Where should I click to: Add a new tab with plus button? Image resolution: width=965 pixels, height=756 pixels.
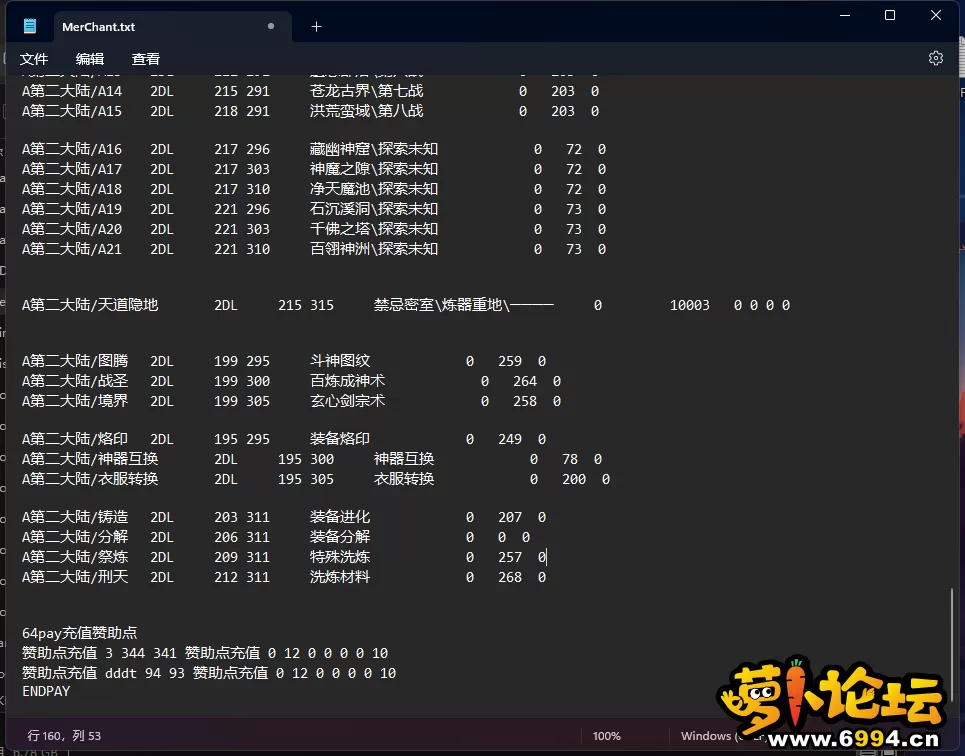tap(316, 26)
